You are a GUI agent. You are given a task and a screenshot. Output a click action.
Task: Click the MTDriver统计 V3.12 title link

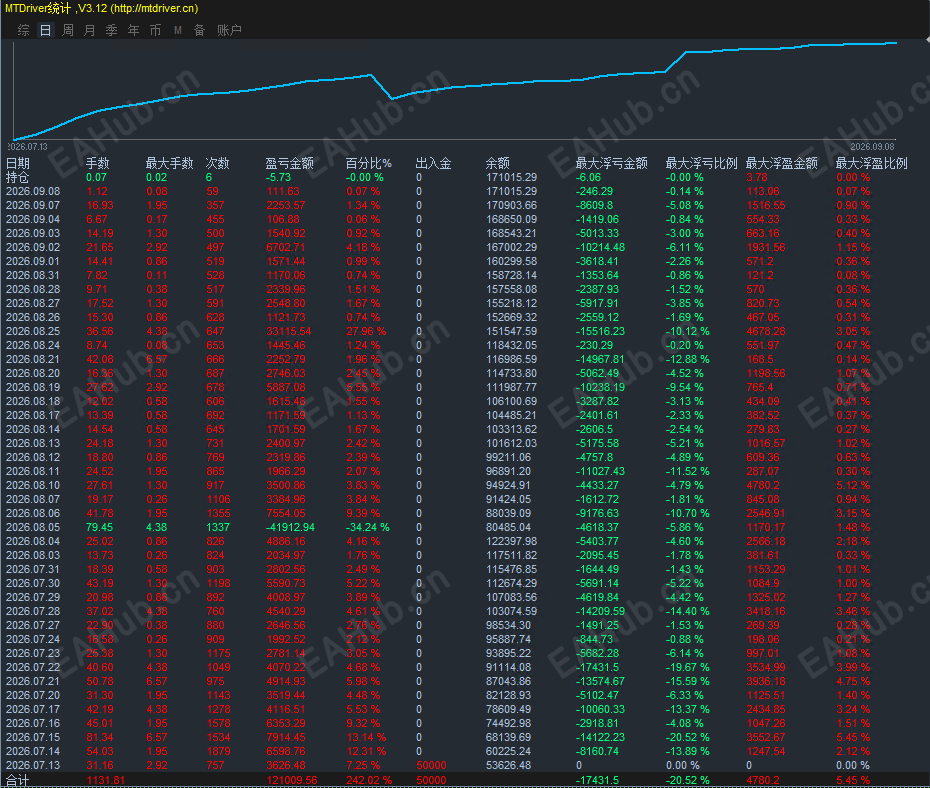pyautogui.click(x=101, y=8)
